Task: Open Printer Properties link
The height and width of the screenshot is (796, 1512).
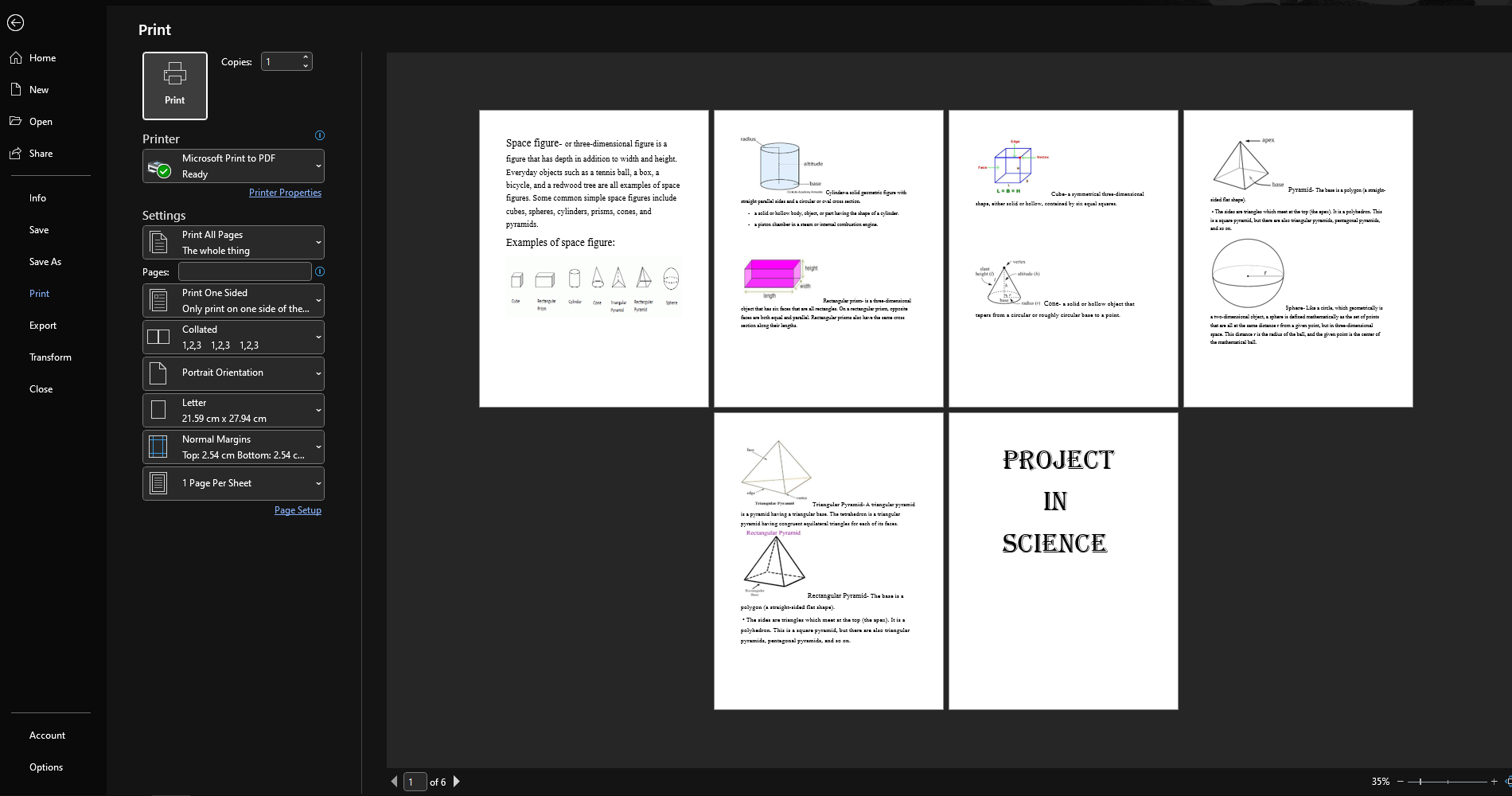Action: (x=285, y=193)
